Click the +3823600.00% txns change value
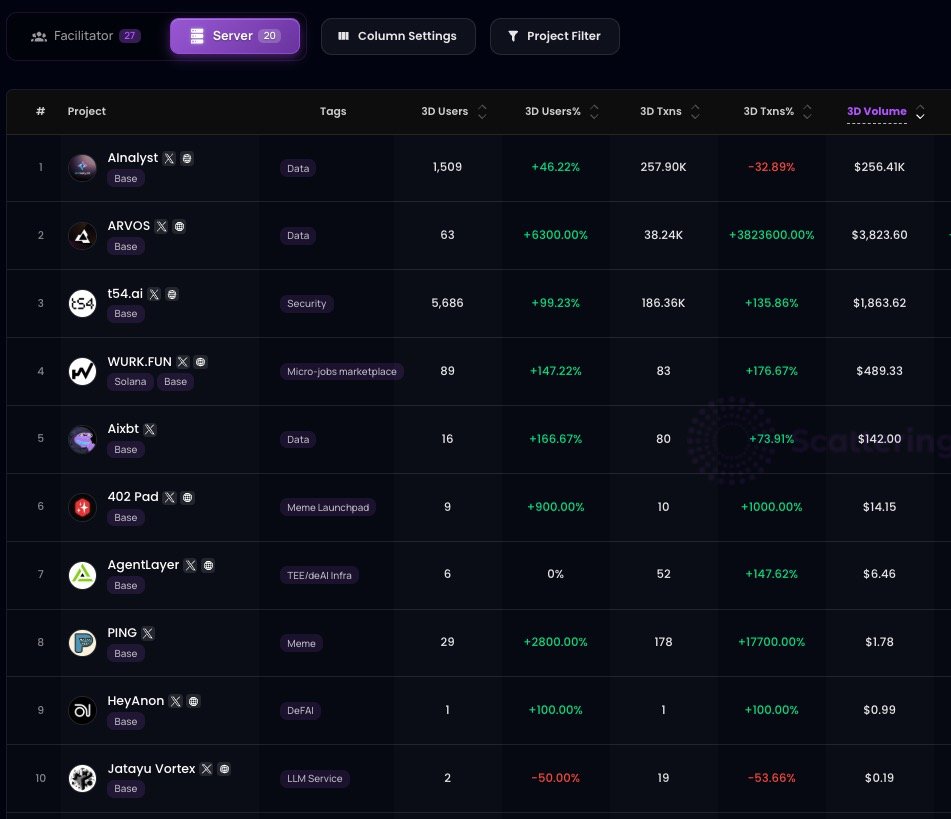The image size is (951, 819). click(x=771, y=235)
